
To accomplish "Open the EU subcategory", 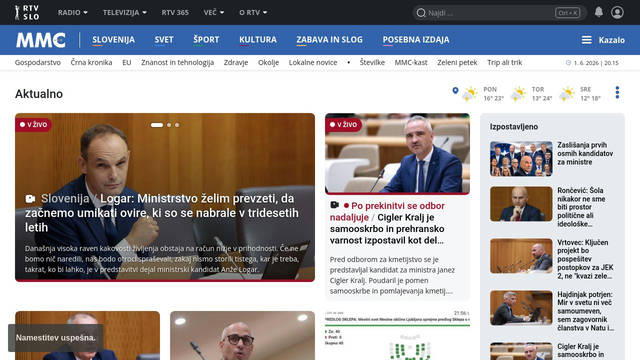I will (127, 62).
